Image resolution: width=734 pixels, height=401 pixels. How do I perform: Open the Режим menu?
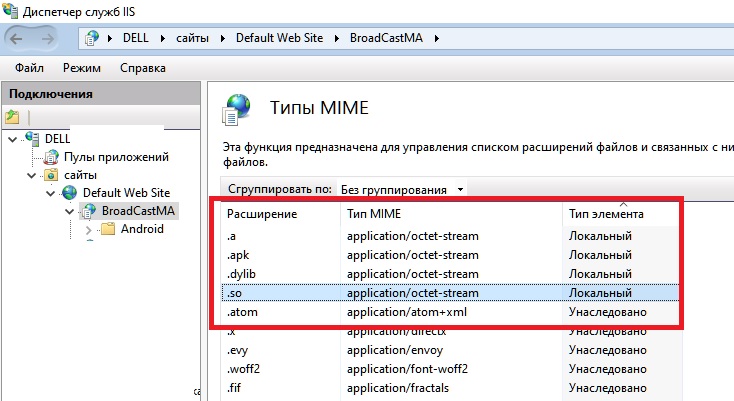[x=82, y=68]
